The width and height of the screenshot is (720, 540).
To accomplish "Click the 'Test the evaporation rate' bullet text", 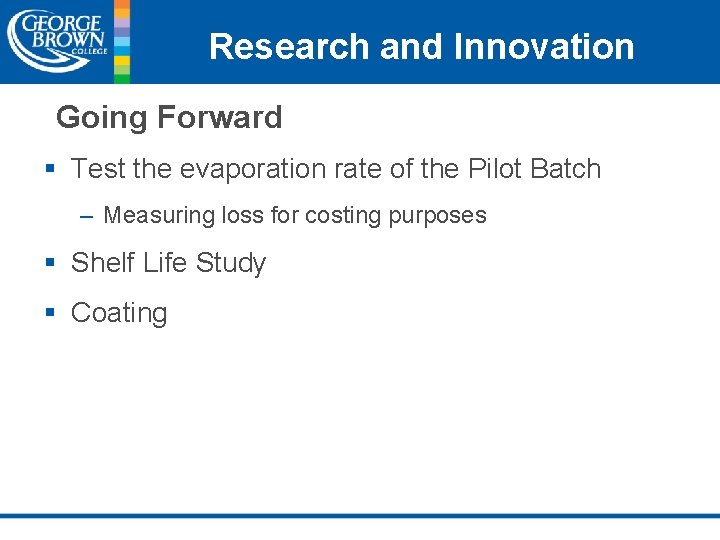I will pyautogui.click(x=335, y=169).
